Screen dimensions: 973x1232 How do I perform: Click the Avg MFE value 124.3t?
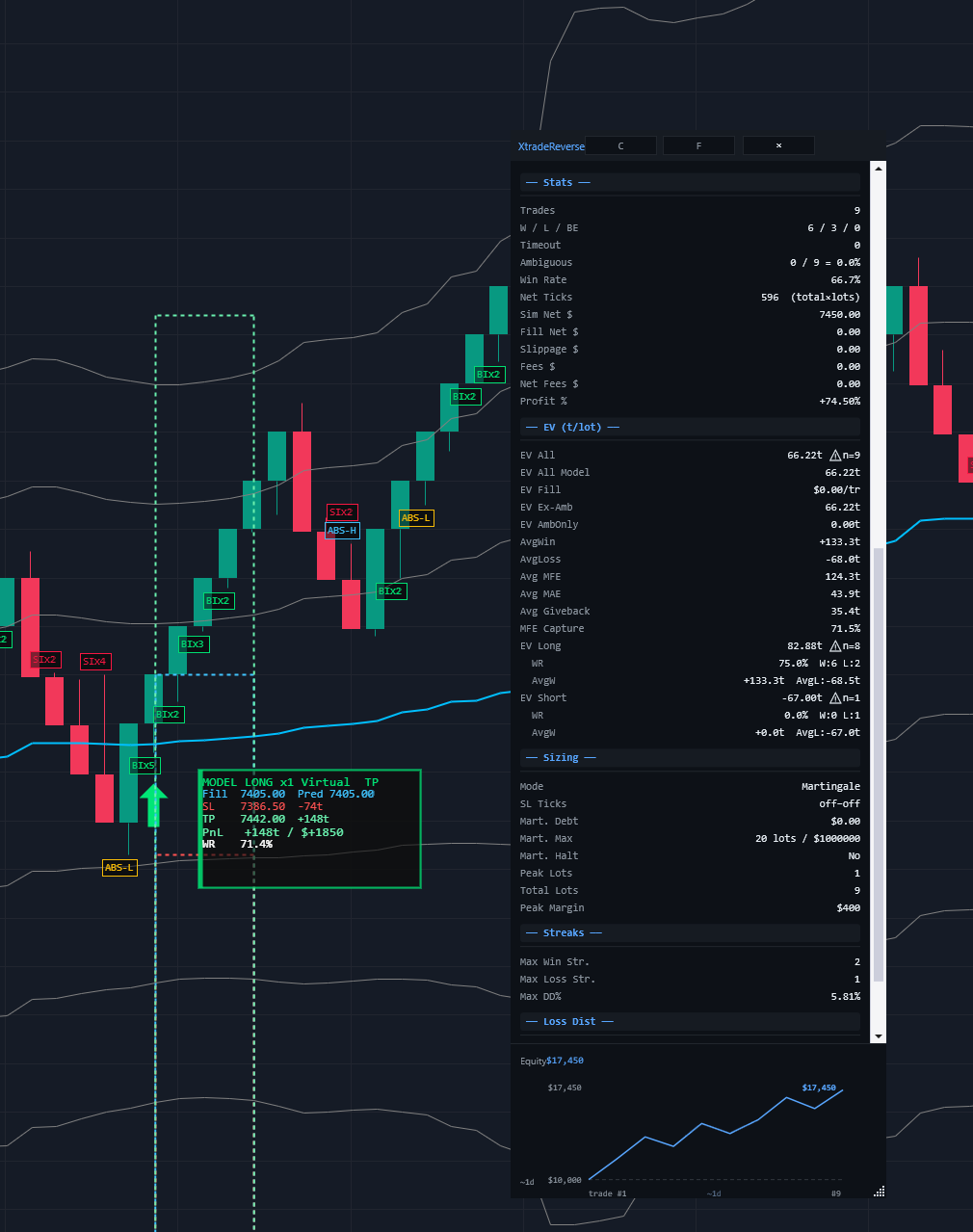click(843, 576)
